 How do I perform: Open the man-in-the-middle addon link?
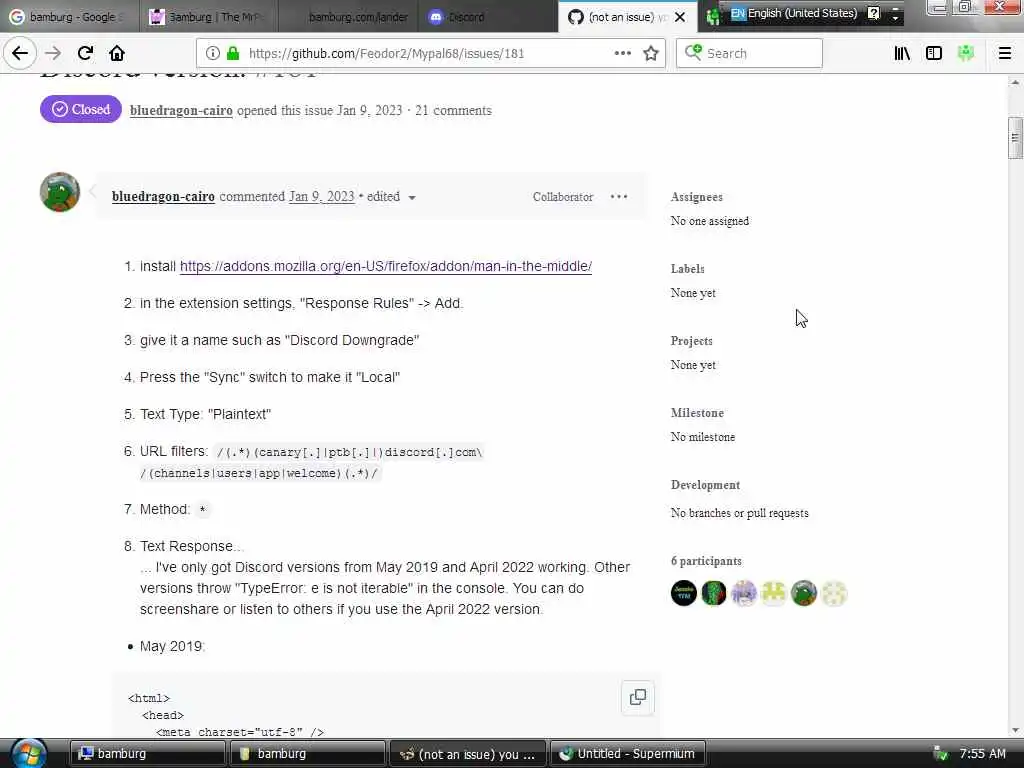(386, 266)
